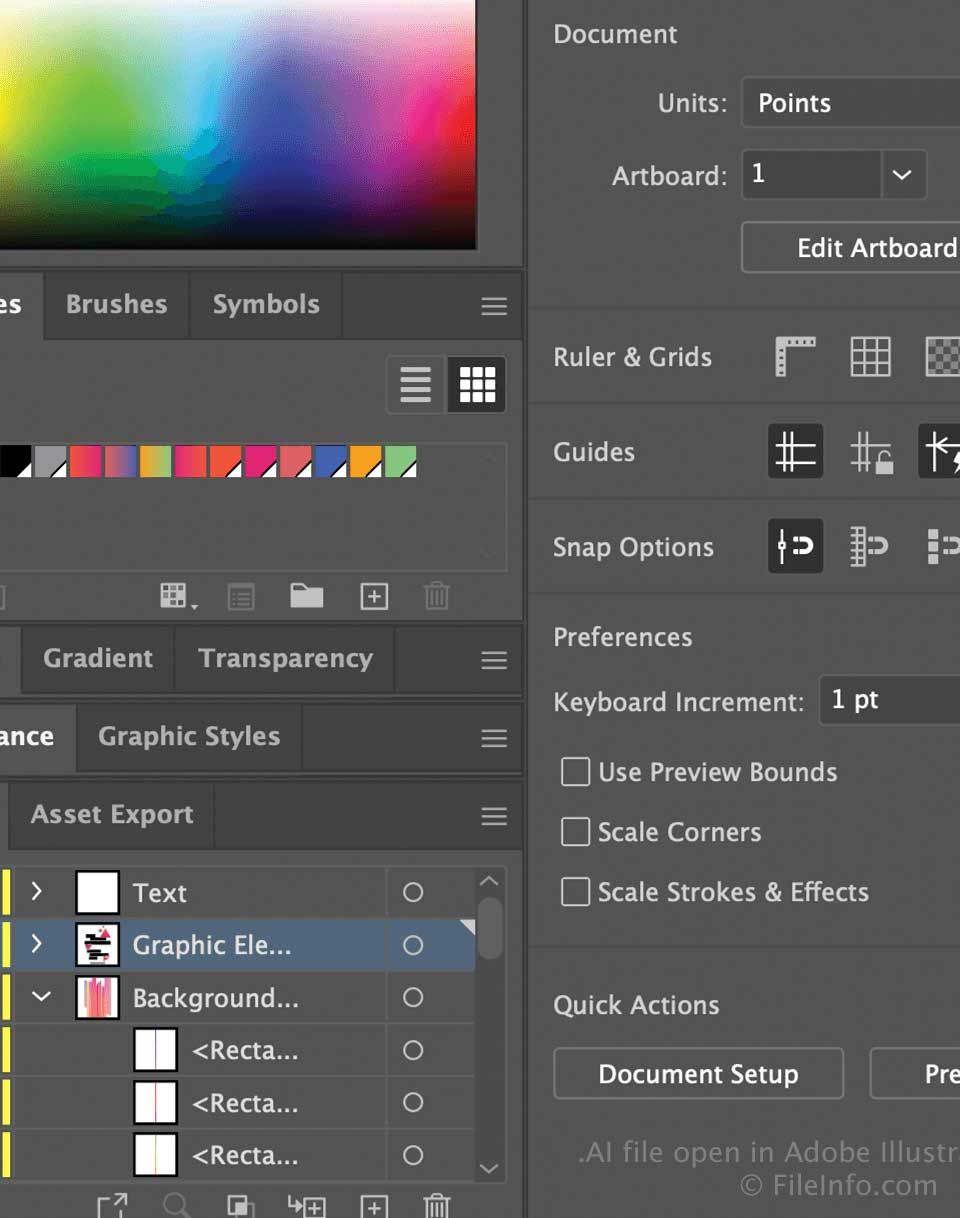Toggle the grid display icon
The width and height of the screenshot is (960, 1218).
pos(870,356)
